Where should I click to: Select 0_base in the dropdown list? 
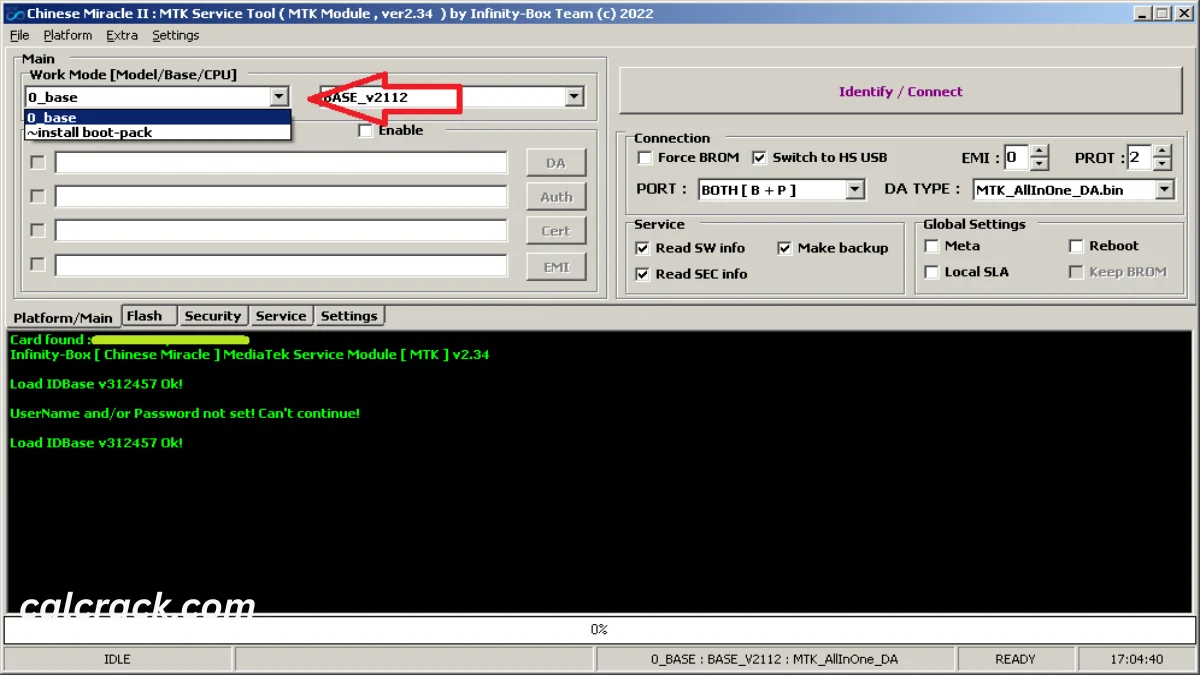point(157,117)
